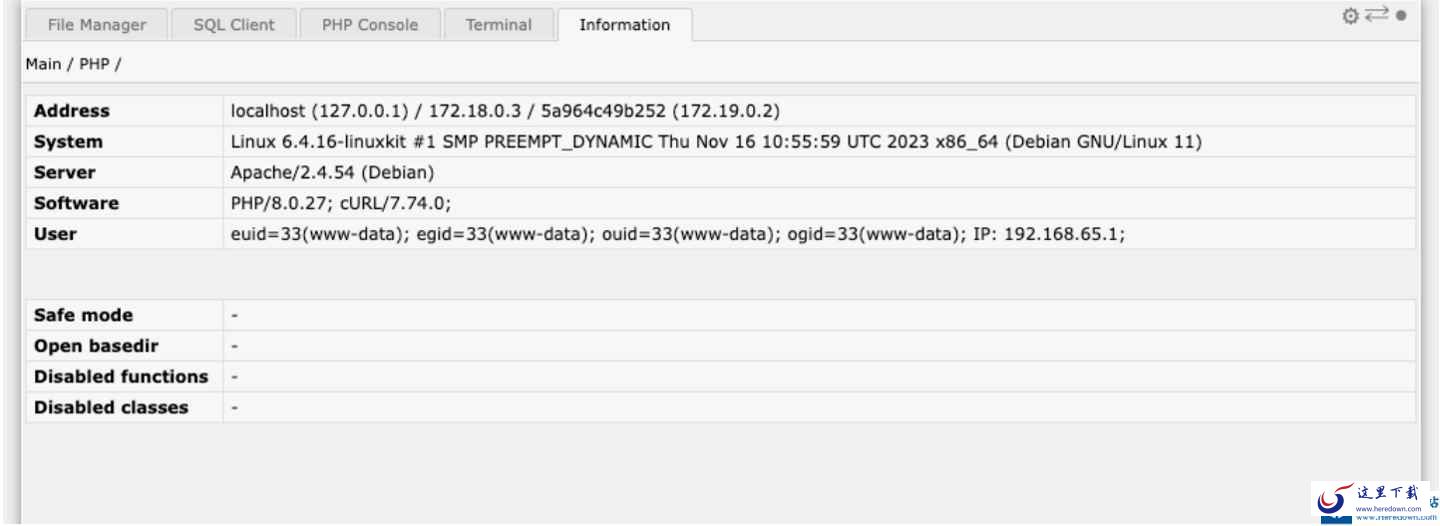1440x526 pixels.
Task: Go to the Terminal tab
Action: 499,25
